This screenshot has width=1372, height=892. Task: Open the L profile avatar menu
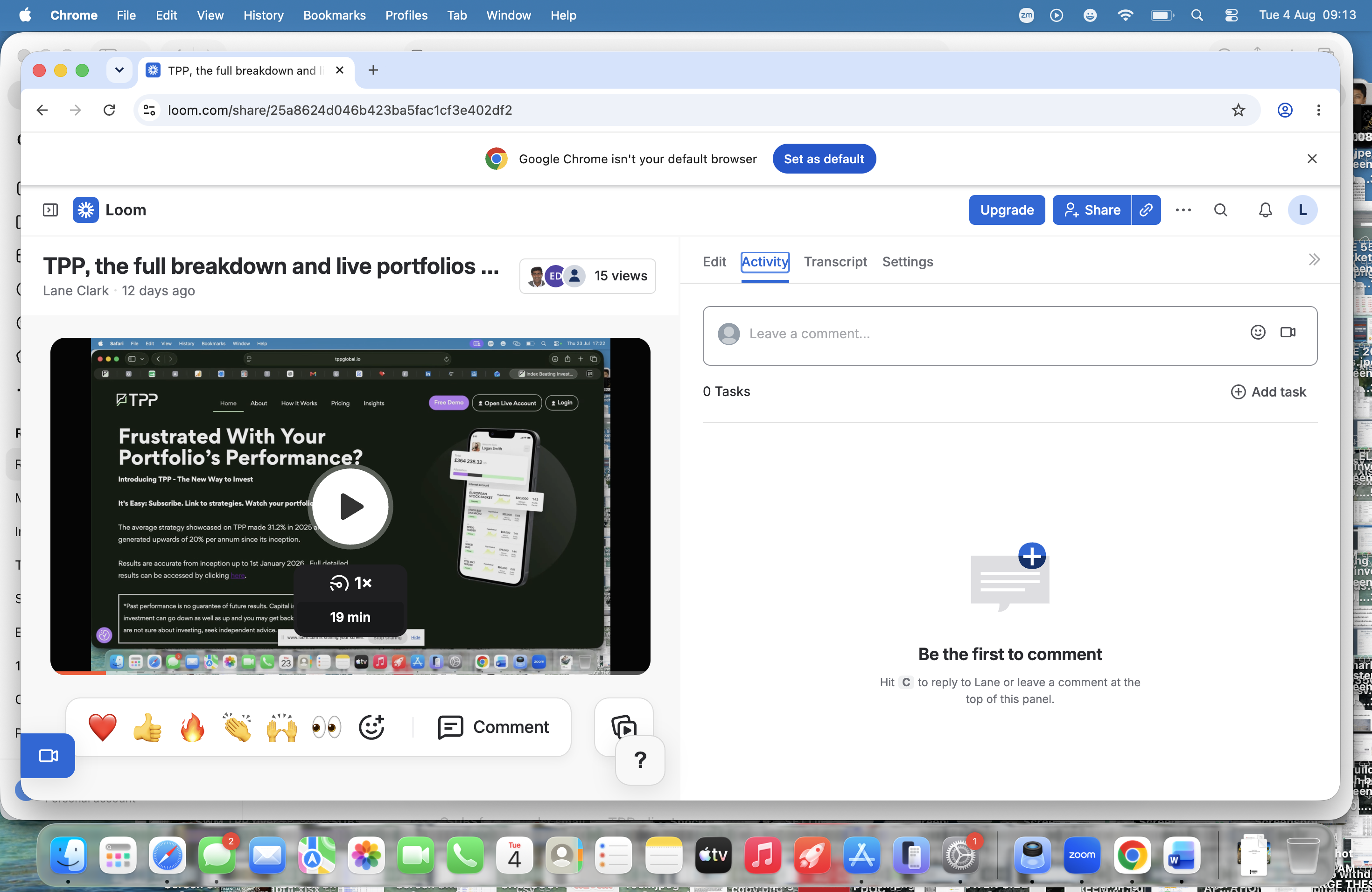coord(1302,210)
